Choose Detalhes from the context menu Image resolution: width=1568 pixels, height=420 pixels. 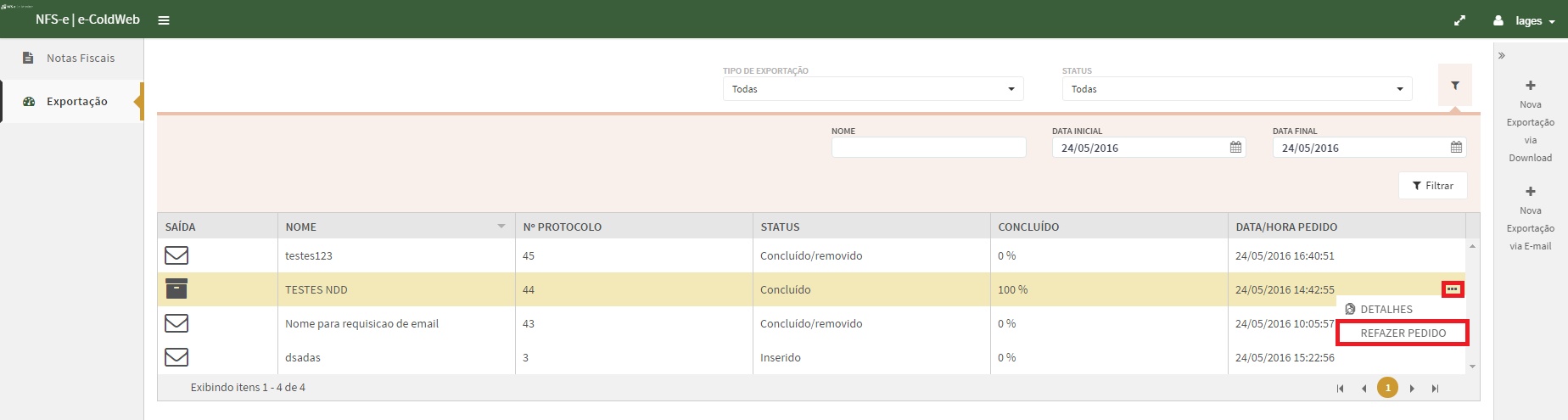(1386, 309)
